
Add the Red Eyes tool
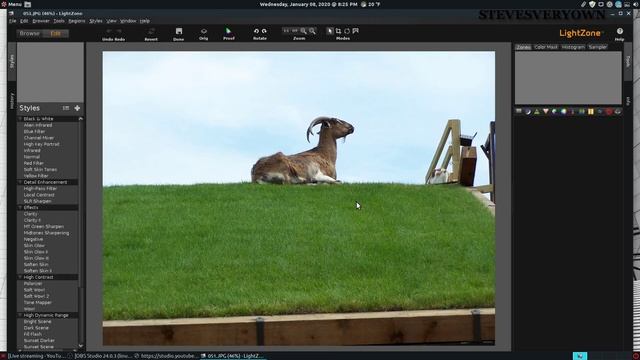[x=618, y=111]
